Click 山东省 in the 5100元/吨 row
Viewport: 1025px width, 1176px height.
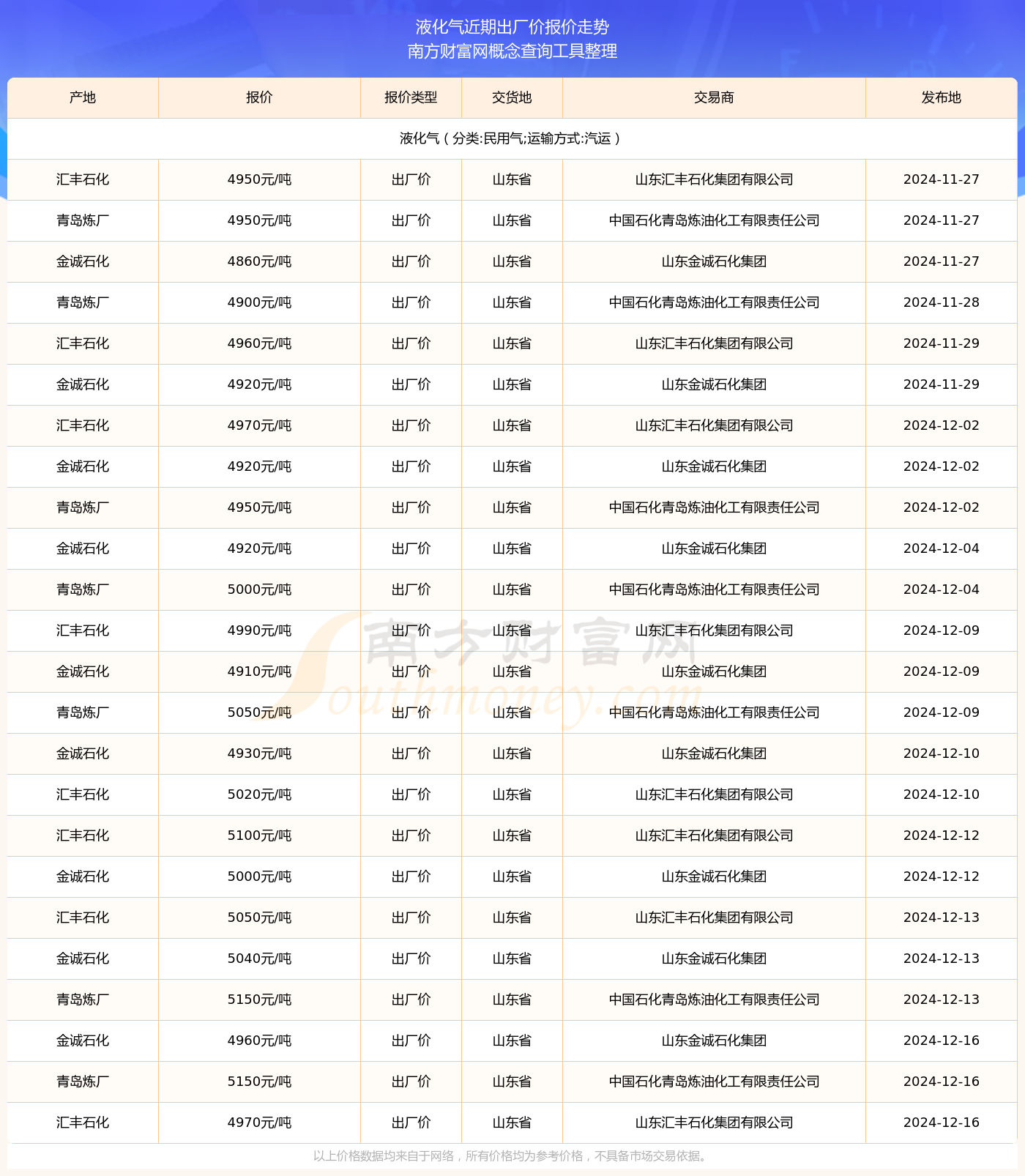pos(512,836)
